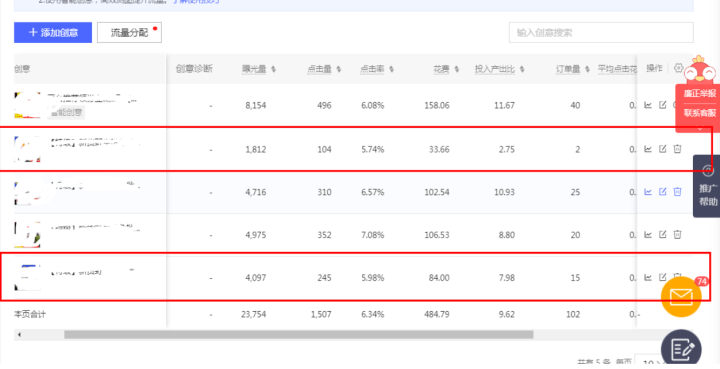Open trend chart icon for 1,812 exposure row
This screenshot has height=369, width=720.
[648, 149]
